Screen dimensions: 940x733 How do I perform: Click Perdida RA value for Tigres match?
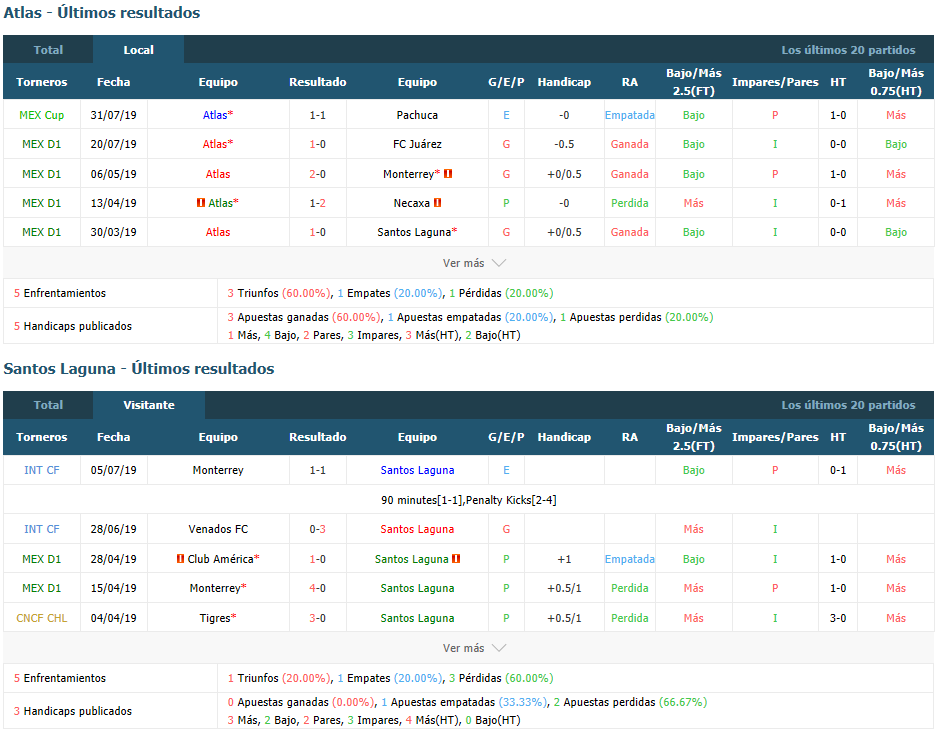(629, 618)
